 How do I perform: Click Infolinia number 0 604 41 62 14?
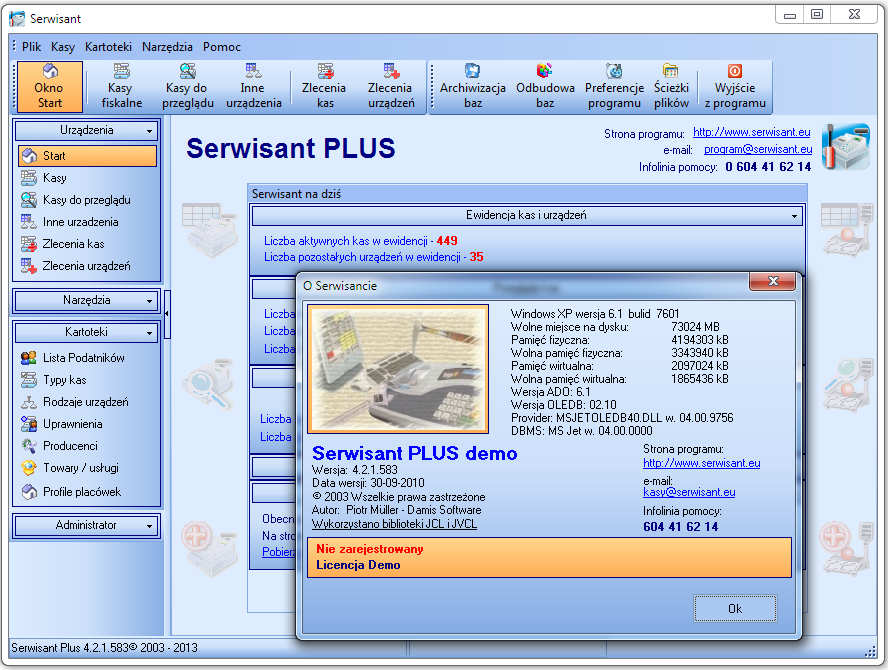point(768,167)
